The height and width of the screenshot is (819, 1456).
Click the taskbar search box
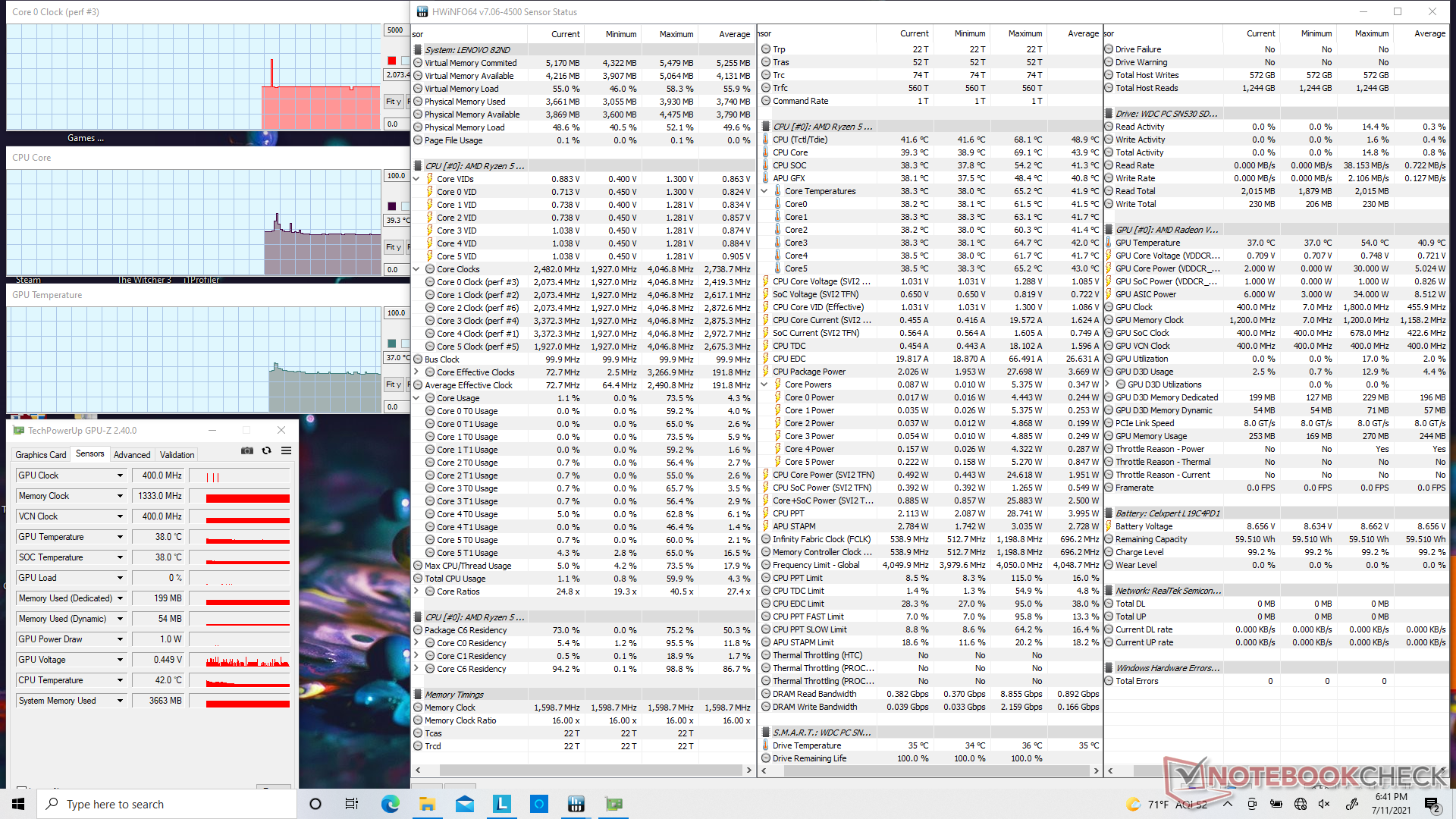167,804
